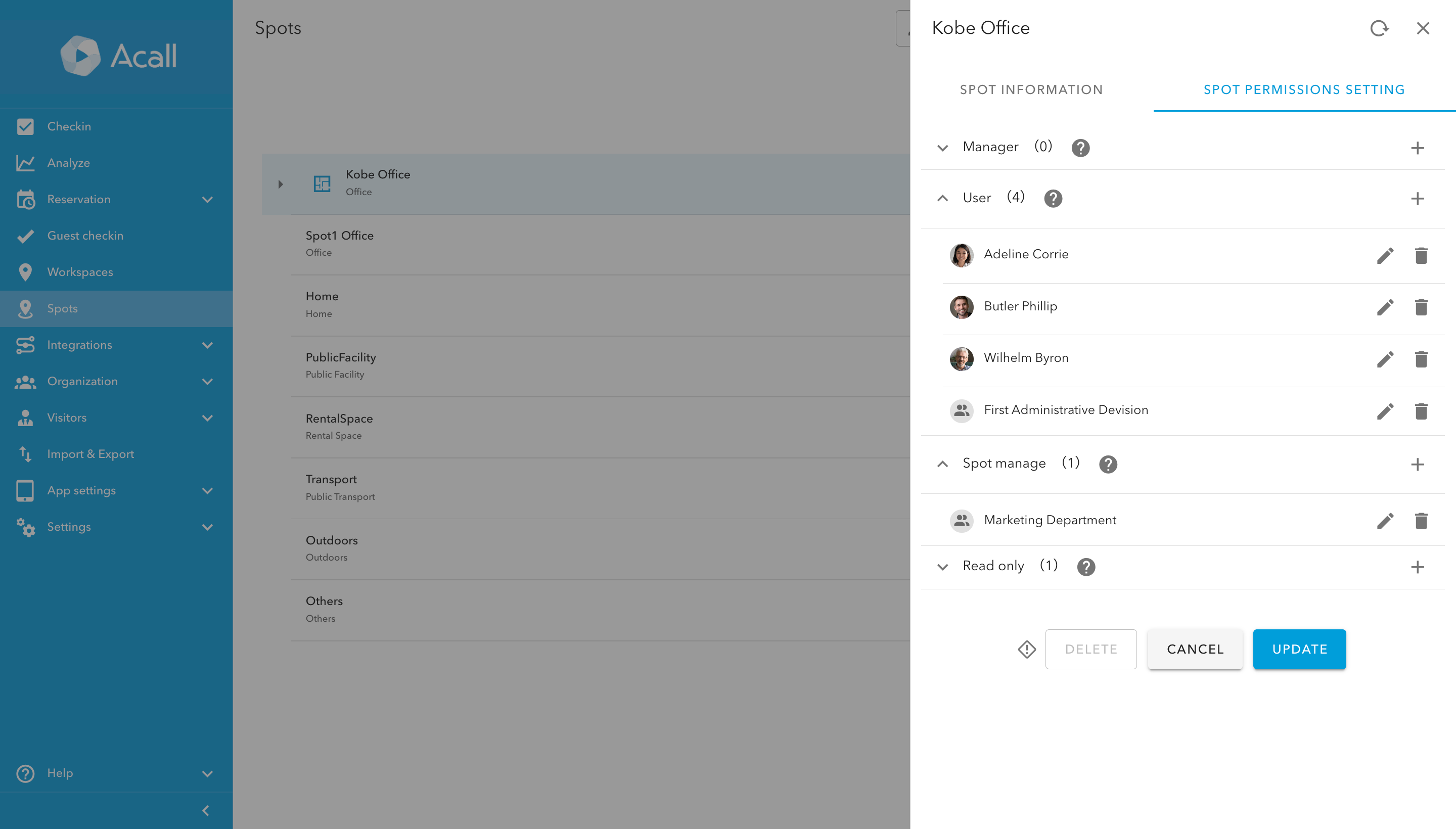Open the Import & Export section

click(90, 454)
